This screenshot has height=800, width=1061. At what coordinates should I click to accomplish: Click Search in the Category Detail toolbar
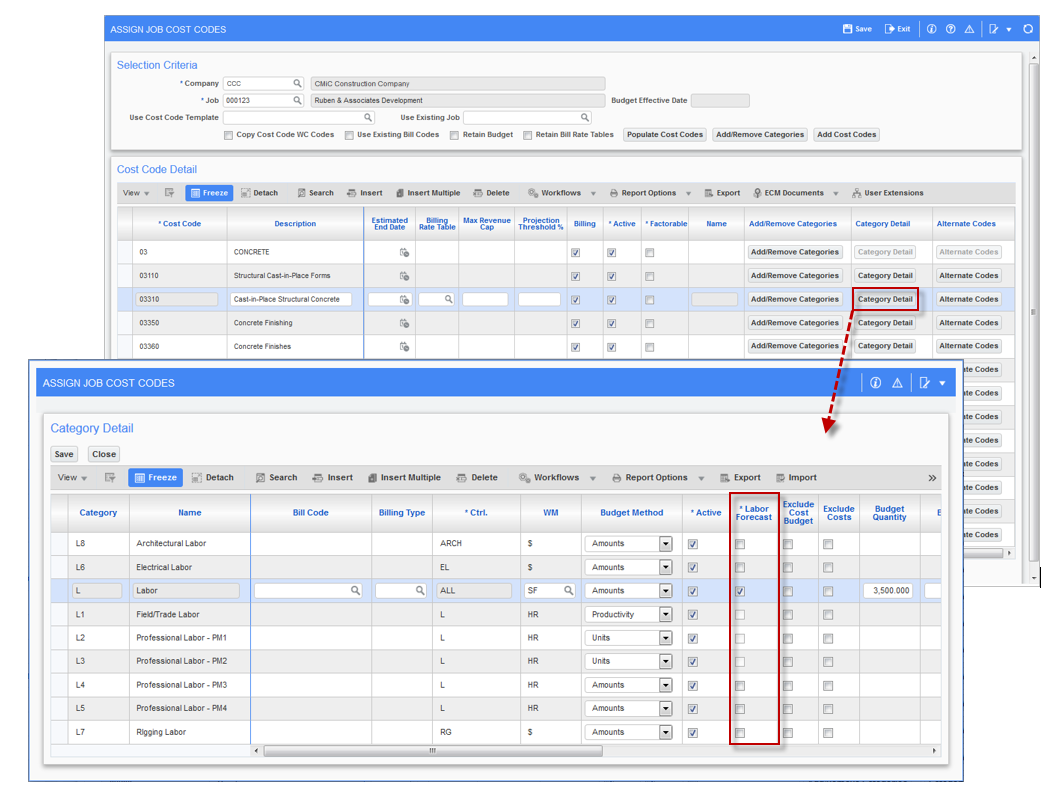click(276, 478)
